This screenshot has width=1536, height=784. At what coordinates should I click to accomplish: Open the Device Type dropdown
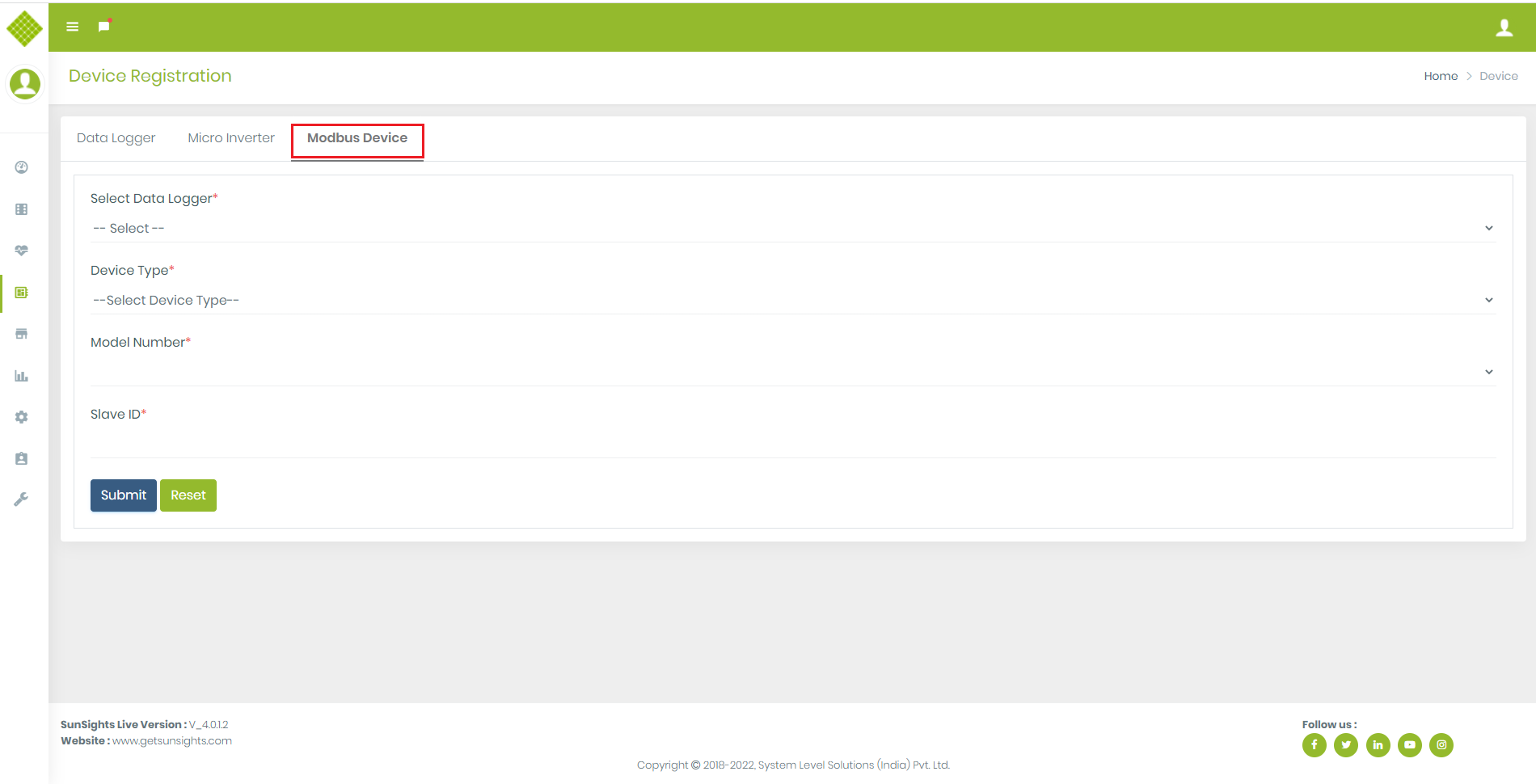click(x=792, y=301)
